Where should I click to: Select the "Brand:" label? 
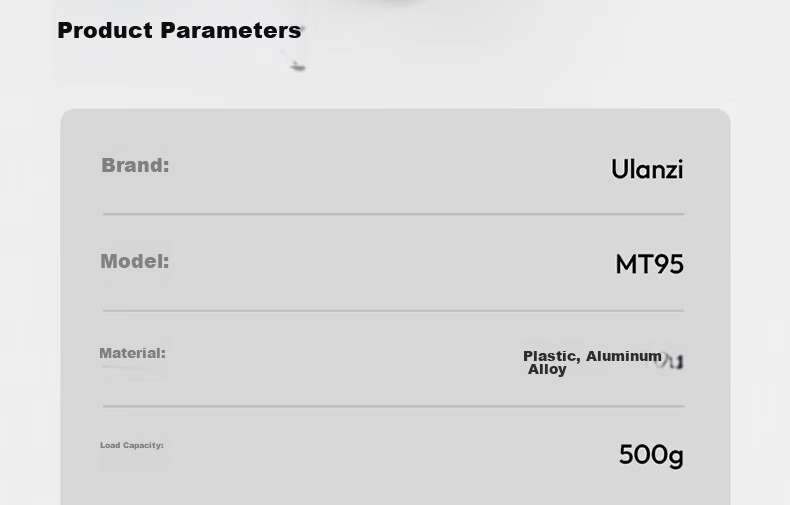[x=136, y=165]
